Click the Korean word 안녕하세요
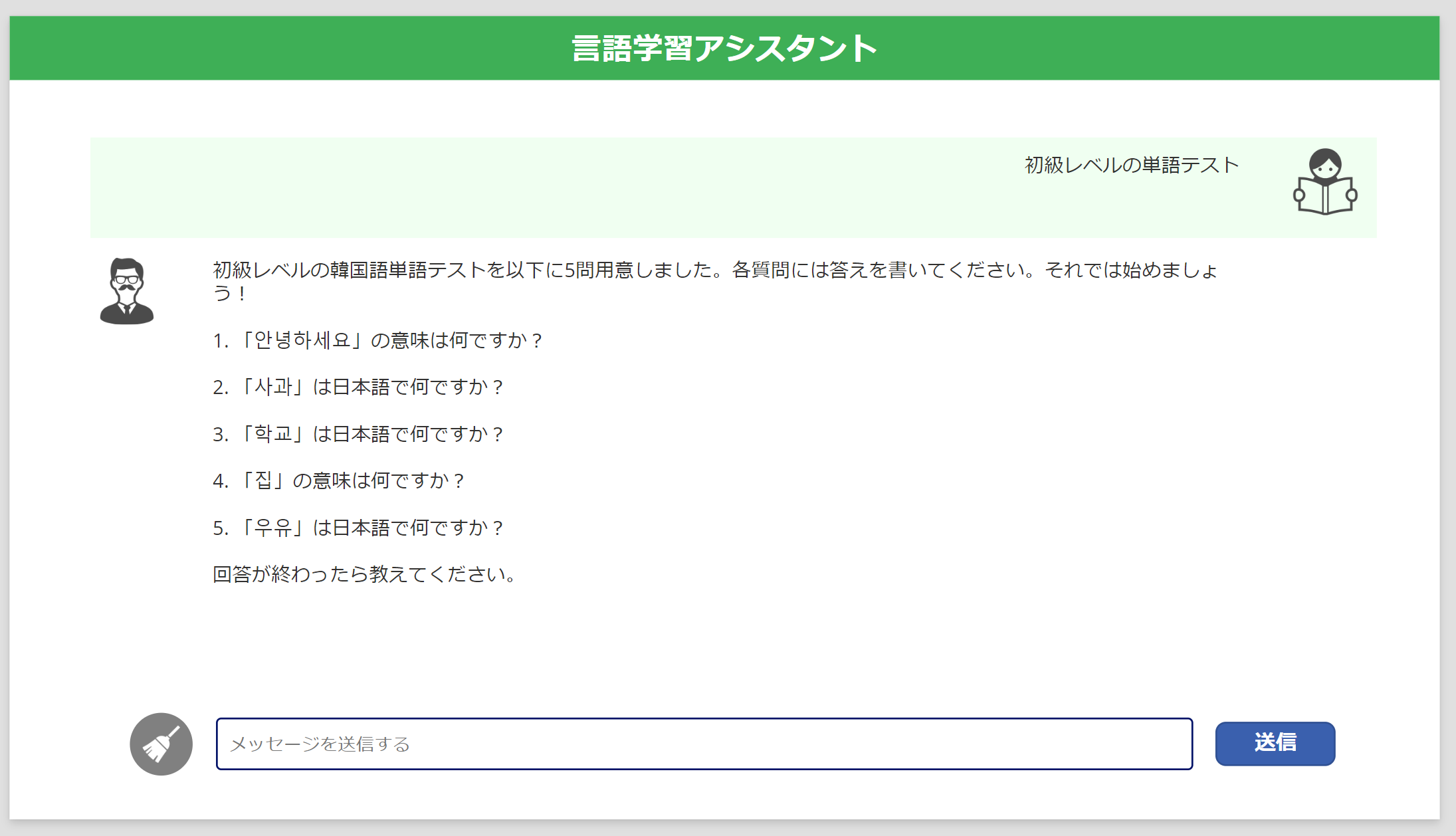The image size is (1456, 836). pos(302,340)
